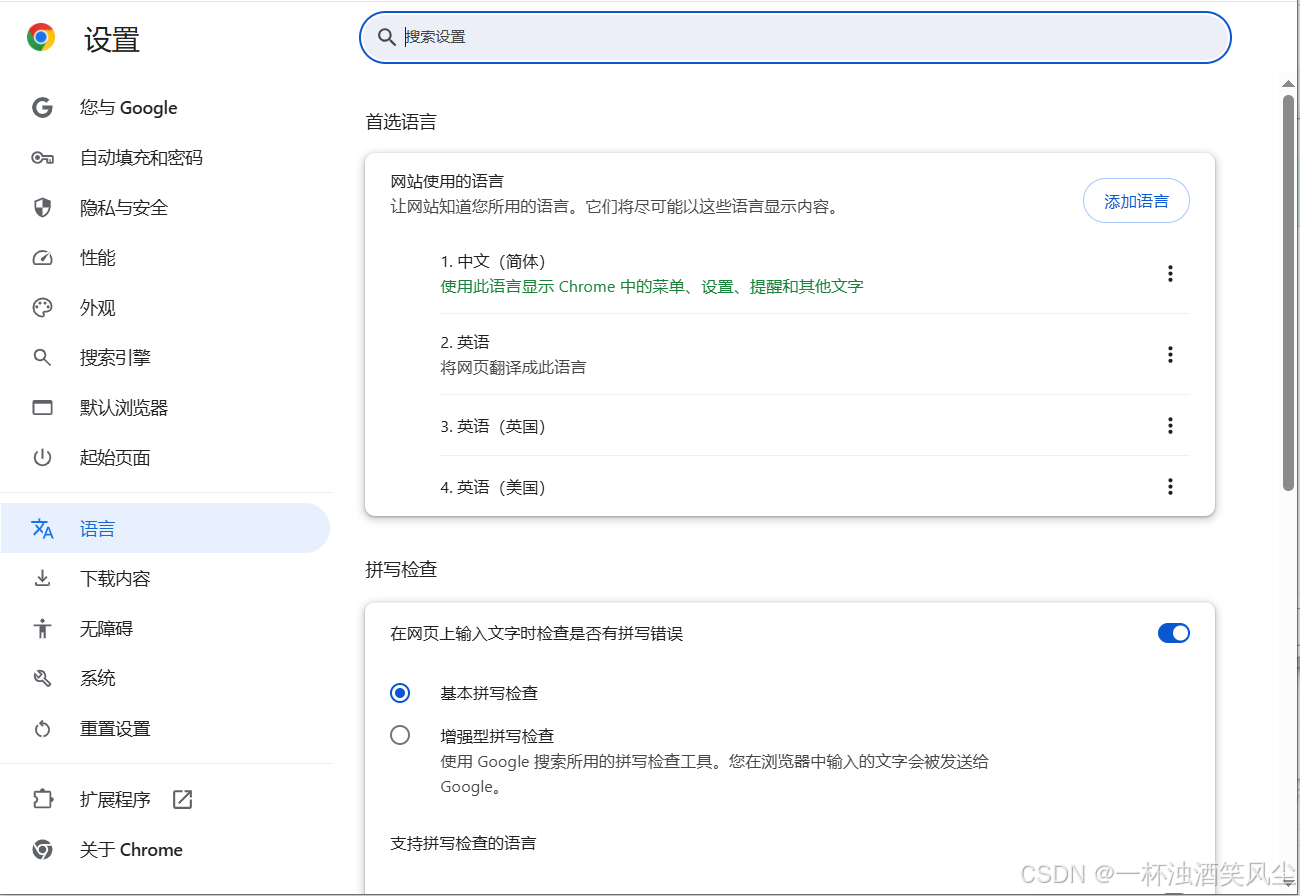The height and width of the screenshot is (896, 1300).
Task: Click the 首选语言 section heading
Action: click(x=401, y=123)
